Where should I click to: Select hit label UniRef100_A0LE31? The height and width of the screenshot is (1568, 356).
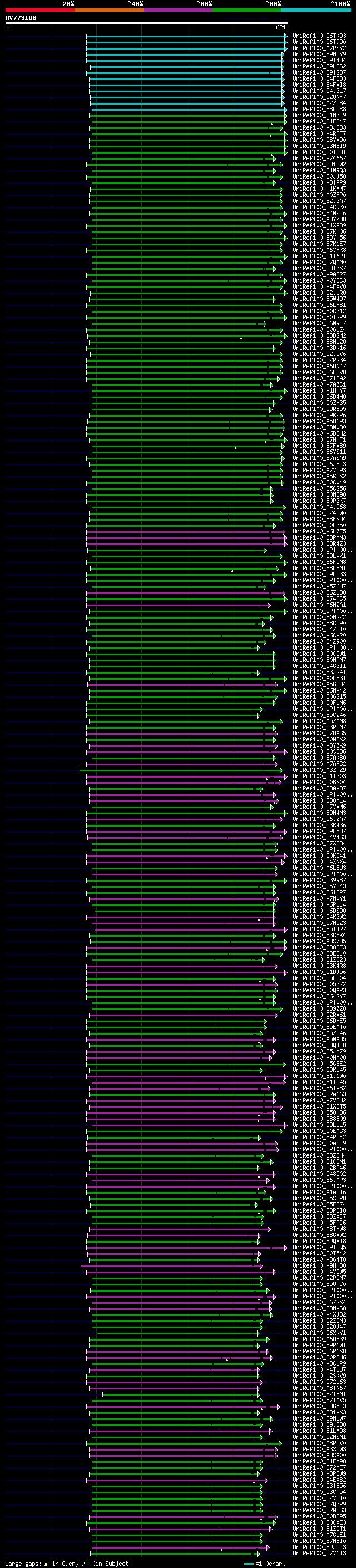[319, 678]
